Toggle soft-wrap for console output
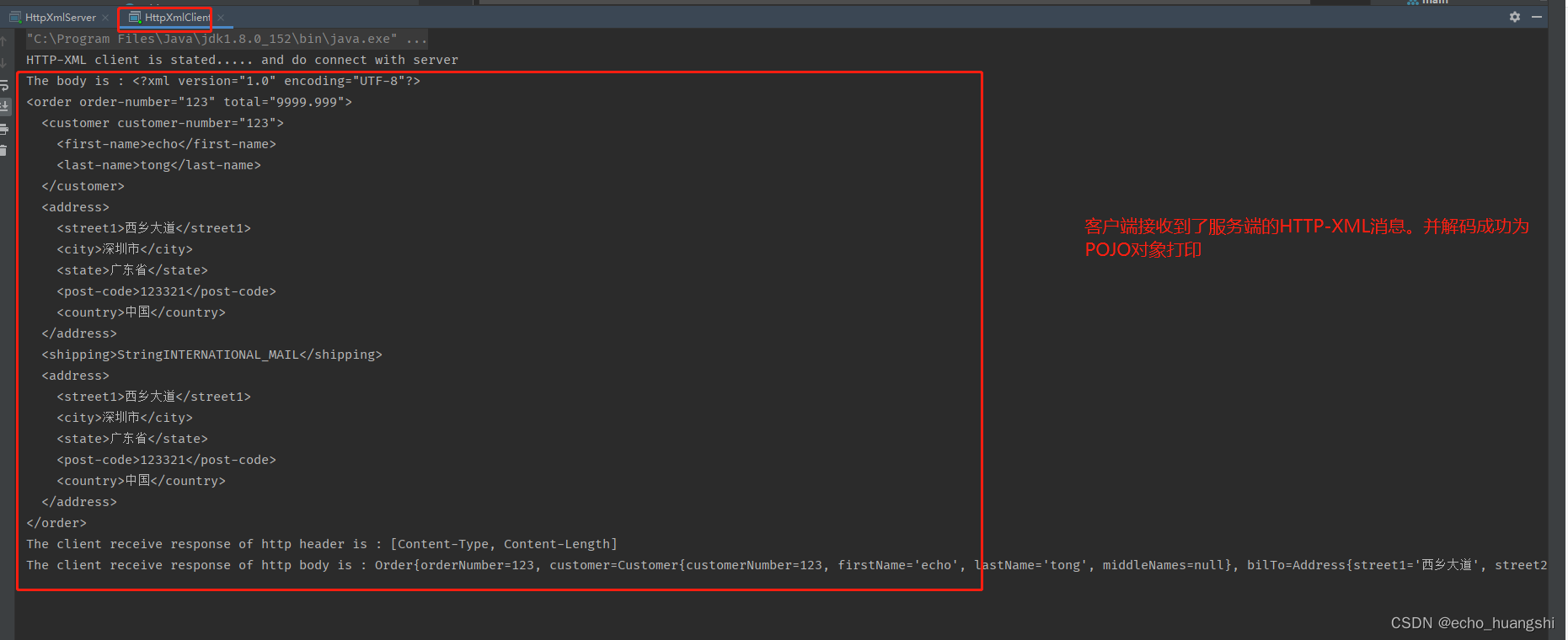The height and width of the screenshot is (640, 1568). [x=4, y=84]
